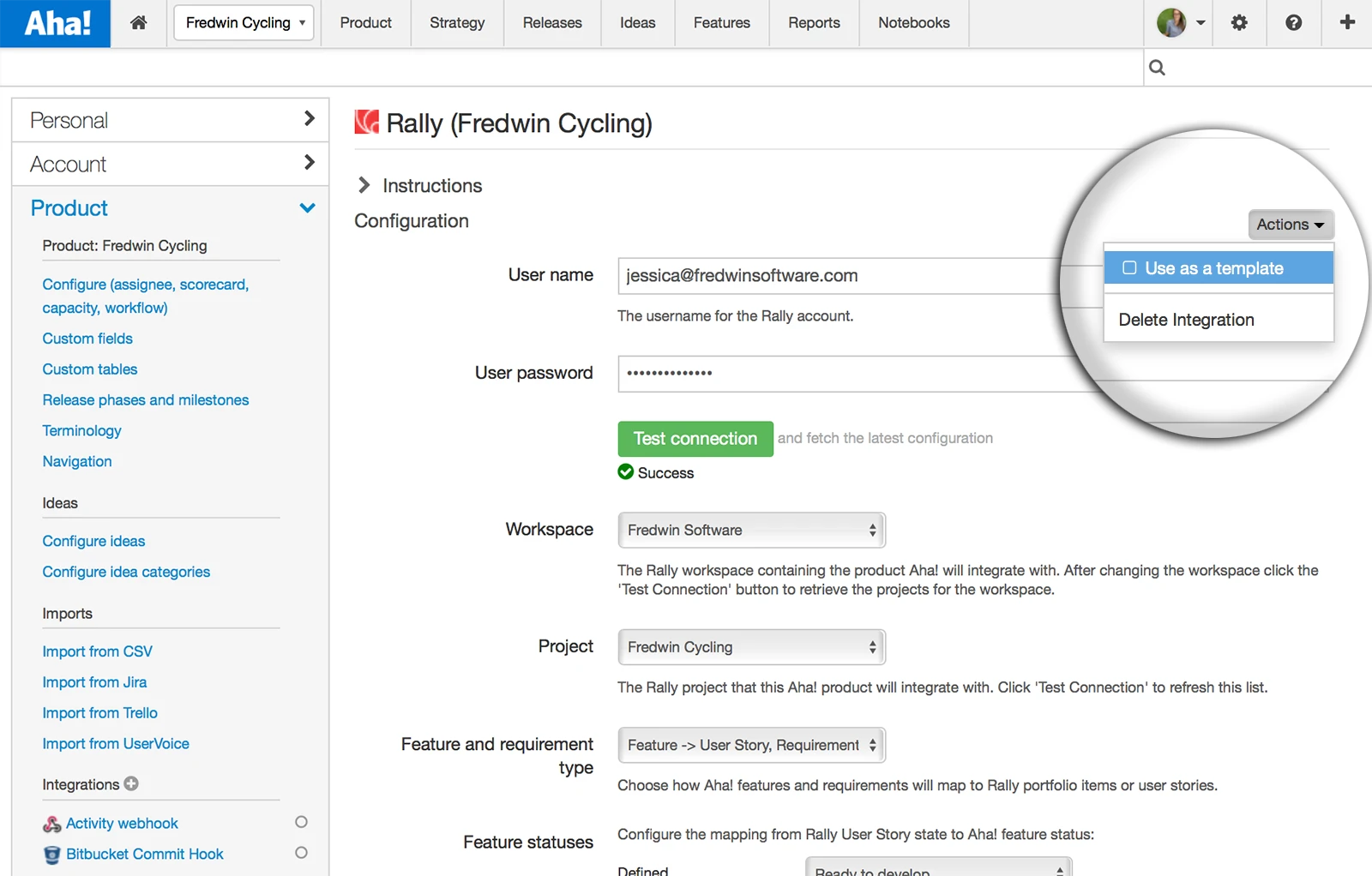Screen dimensions: 1372x876
Task: Open the Import from Jira link
Action: point(94,682)
